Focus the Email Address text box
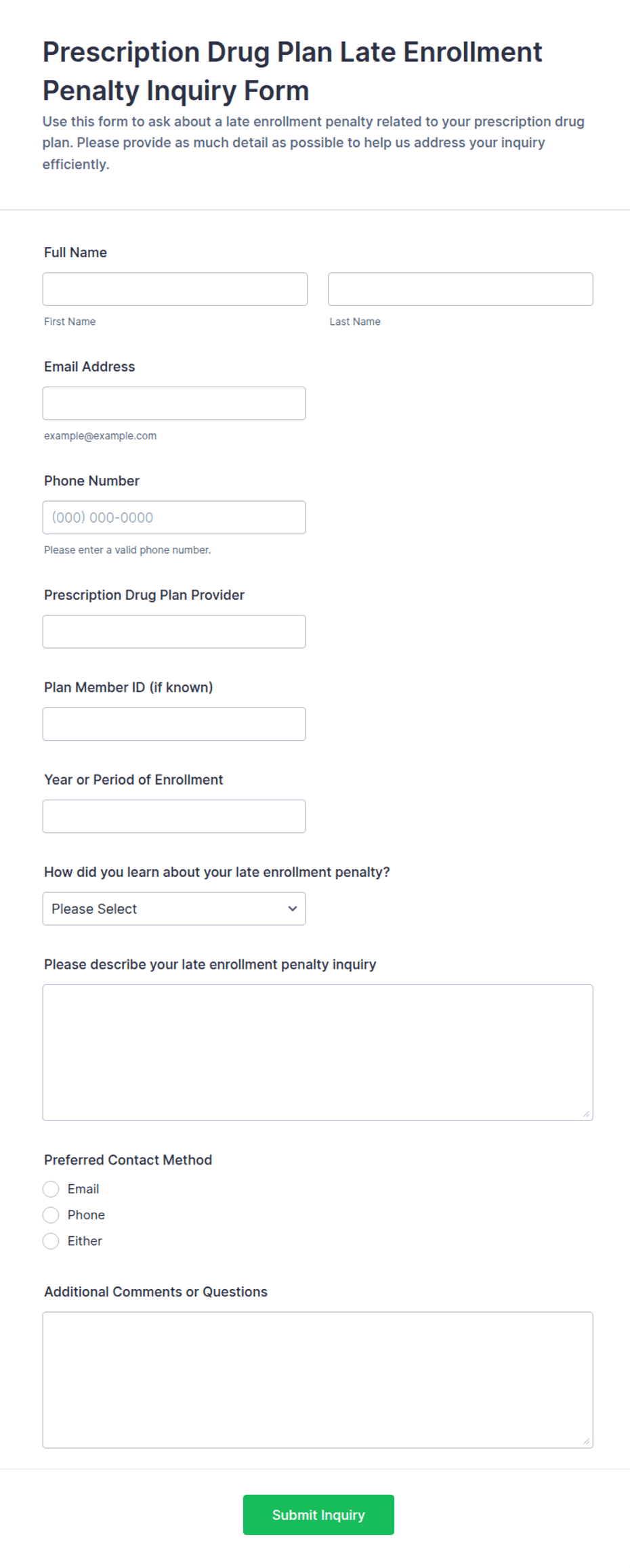This screenshot has height=1568, width=630. pos(174,404)
